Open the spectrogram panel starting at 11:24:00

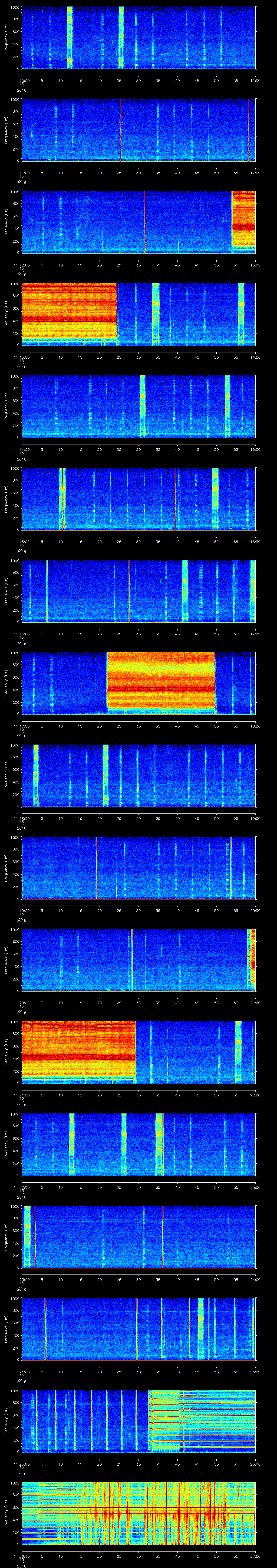tap(139, 1329)
